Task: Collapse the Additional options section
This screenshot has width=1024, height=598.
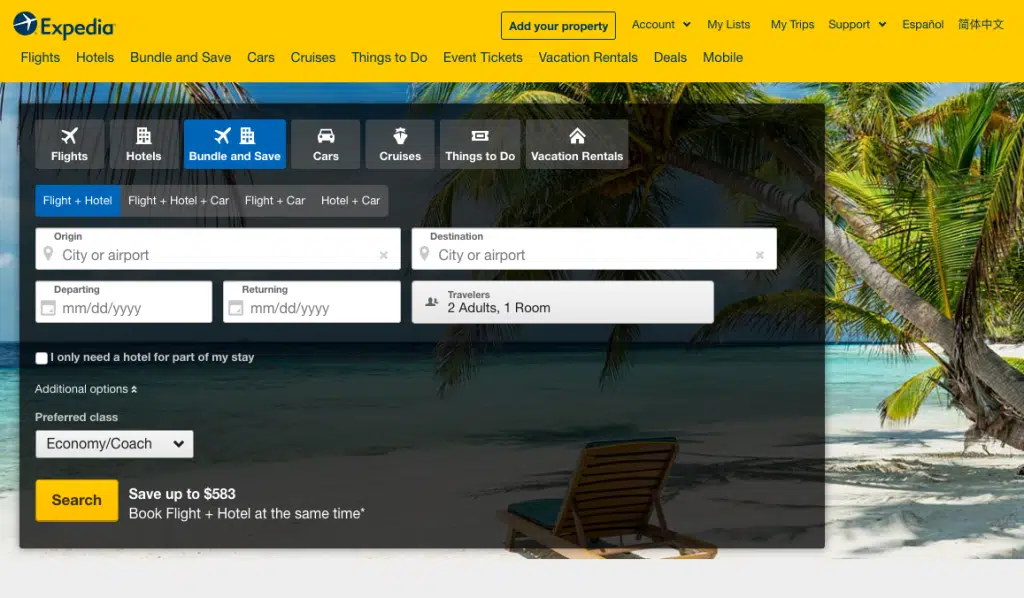Action: point(86,389)
